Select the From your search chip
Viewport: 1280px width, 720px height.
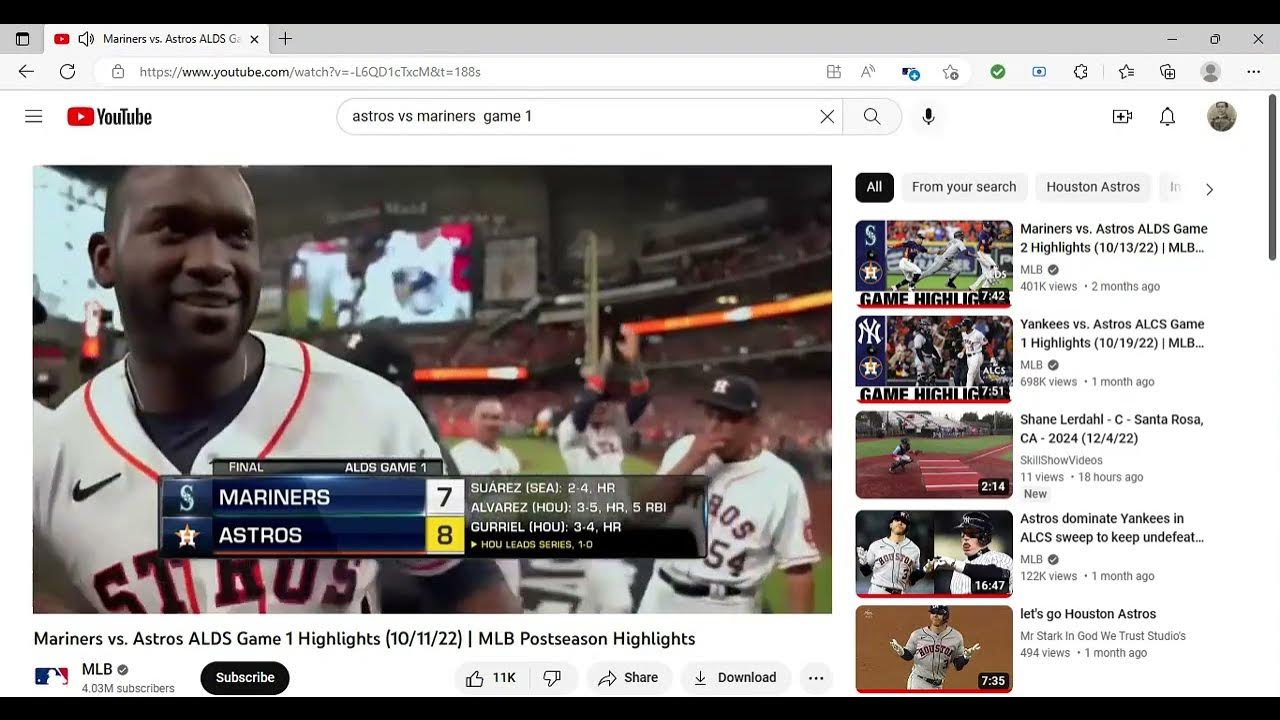point(964,187)
